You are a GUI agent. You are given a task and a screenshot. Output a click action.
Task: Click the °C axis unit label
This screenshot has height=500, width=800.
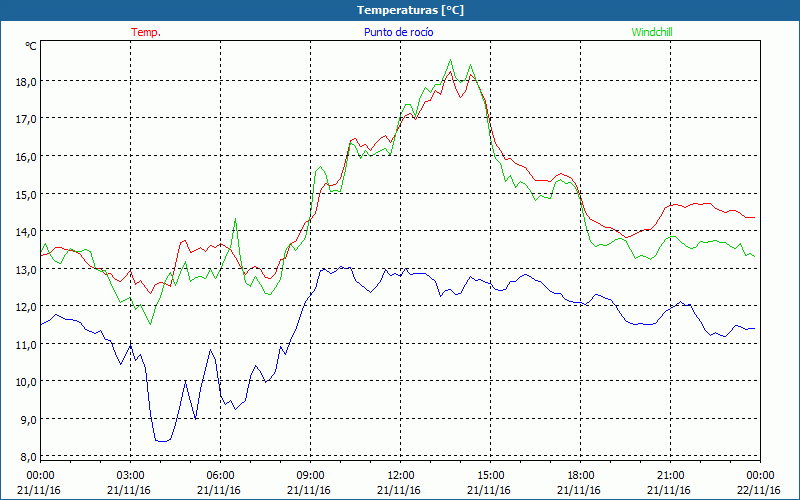tap(31, 46)
